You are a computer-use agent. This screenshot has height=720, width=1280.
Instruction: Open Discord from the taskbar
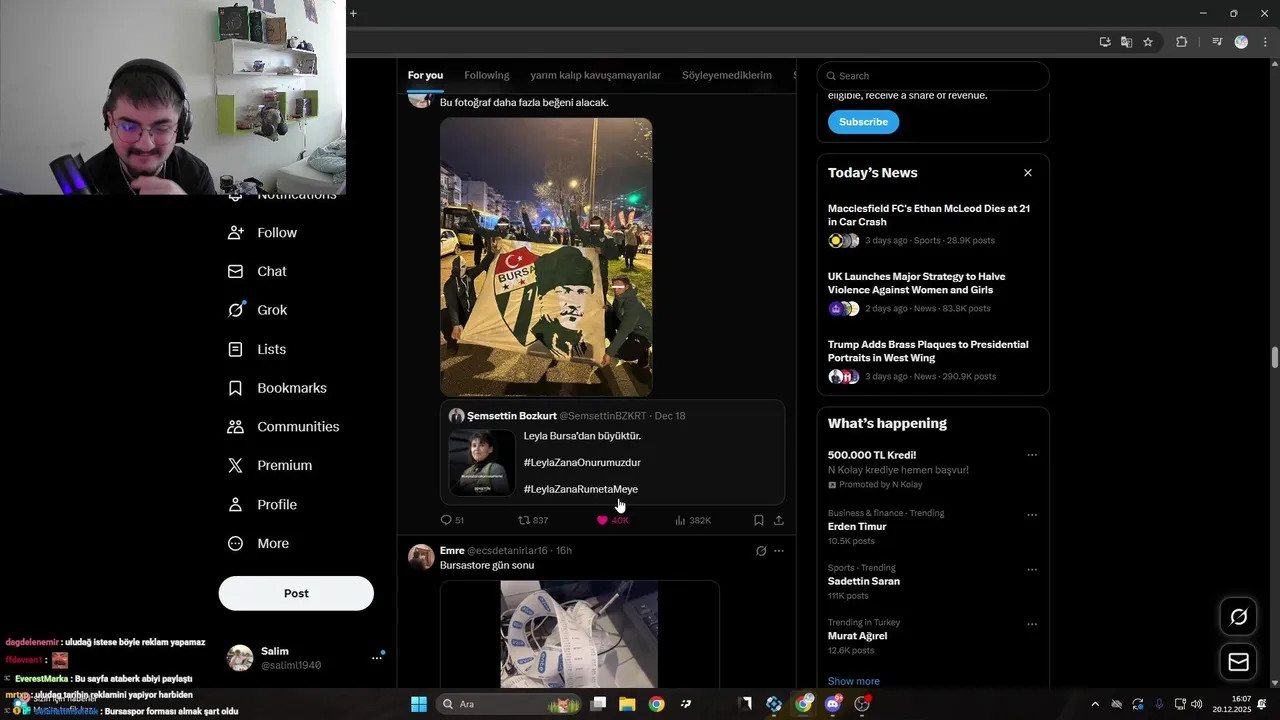[833, 704]
